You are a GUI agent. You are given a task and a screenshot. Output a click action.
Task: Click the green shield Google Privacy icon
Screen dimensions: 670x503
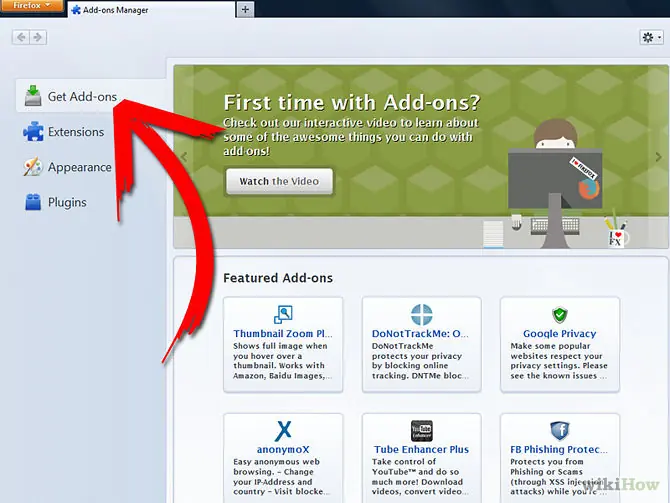coord(559,315)
